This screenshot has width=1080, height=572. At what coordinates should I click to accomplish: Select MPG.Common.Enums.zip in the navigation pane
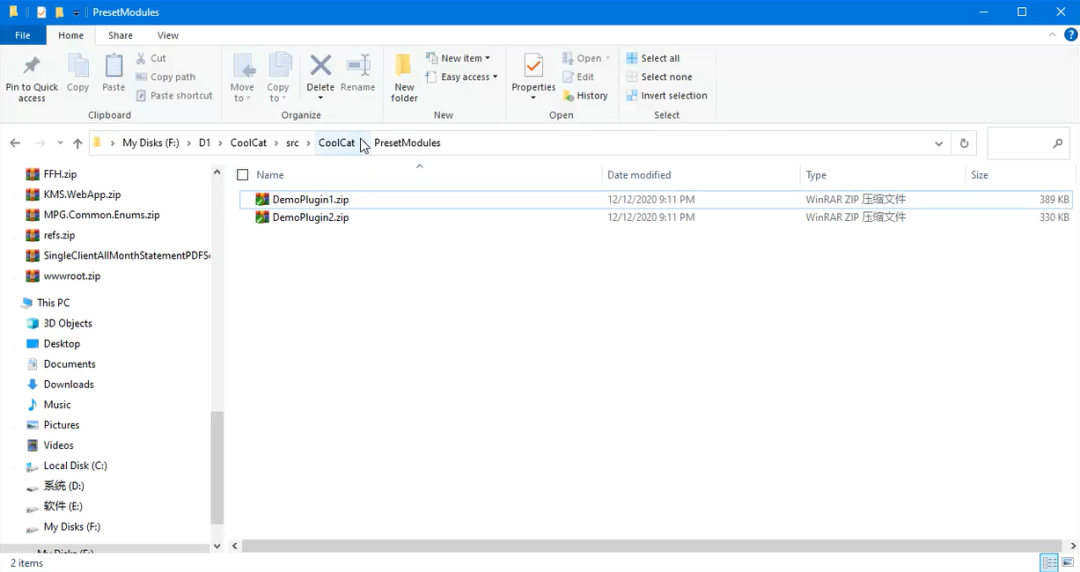[x=101, y=214]
